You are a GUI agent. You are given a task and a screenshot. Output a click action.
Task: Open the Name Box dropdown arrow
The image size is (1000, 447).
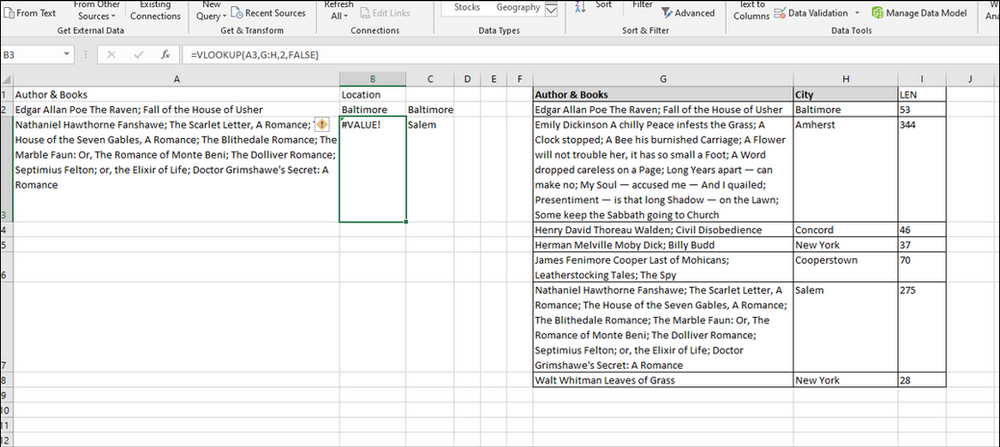coord(66,55)
